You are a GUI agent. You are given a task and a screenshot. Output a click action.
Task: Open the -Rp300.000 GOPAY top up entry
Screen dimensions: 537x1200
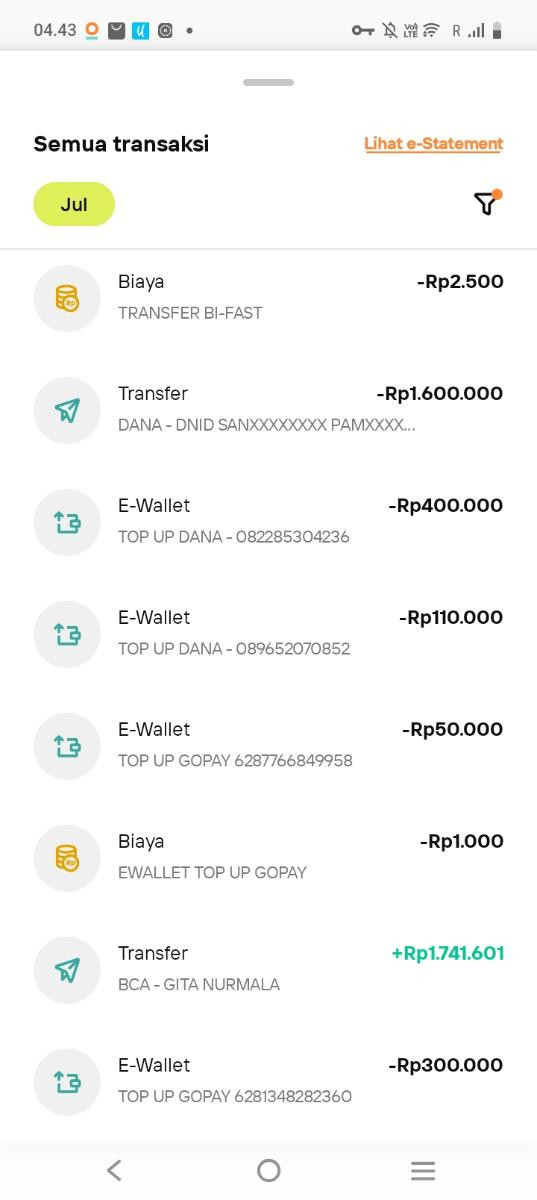[x=268, y=1082]
